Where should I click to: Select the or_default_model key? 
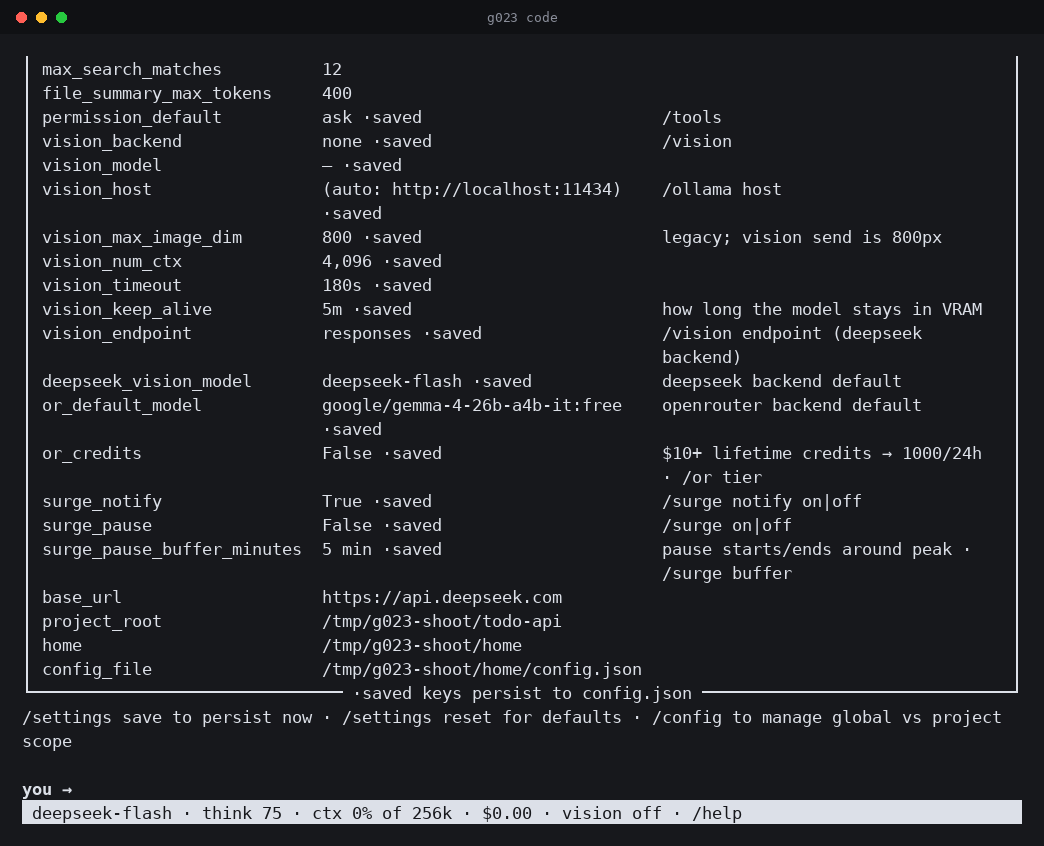[122, 405]
